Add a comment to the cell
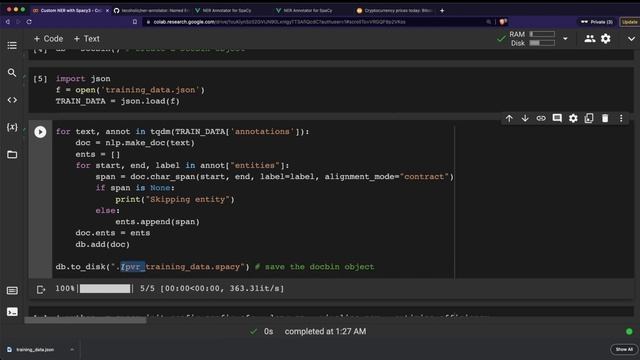Screen dimensions: 640x360 pyautogui.click(x=557, y=118)
